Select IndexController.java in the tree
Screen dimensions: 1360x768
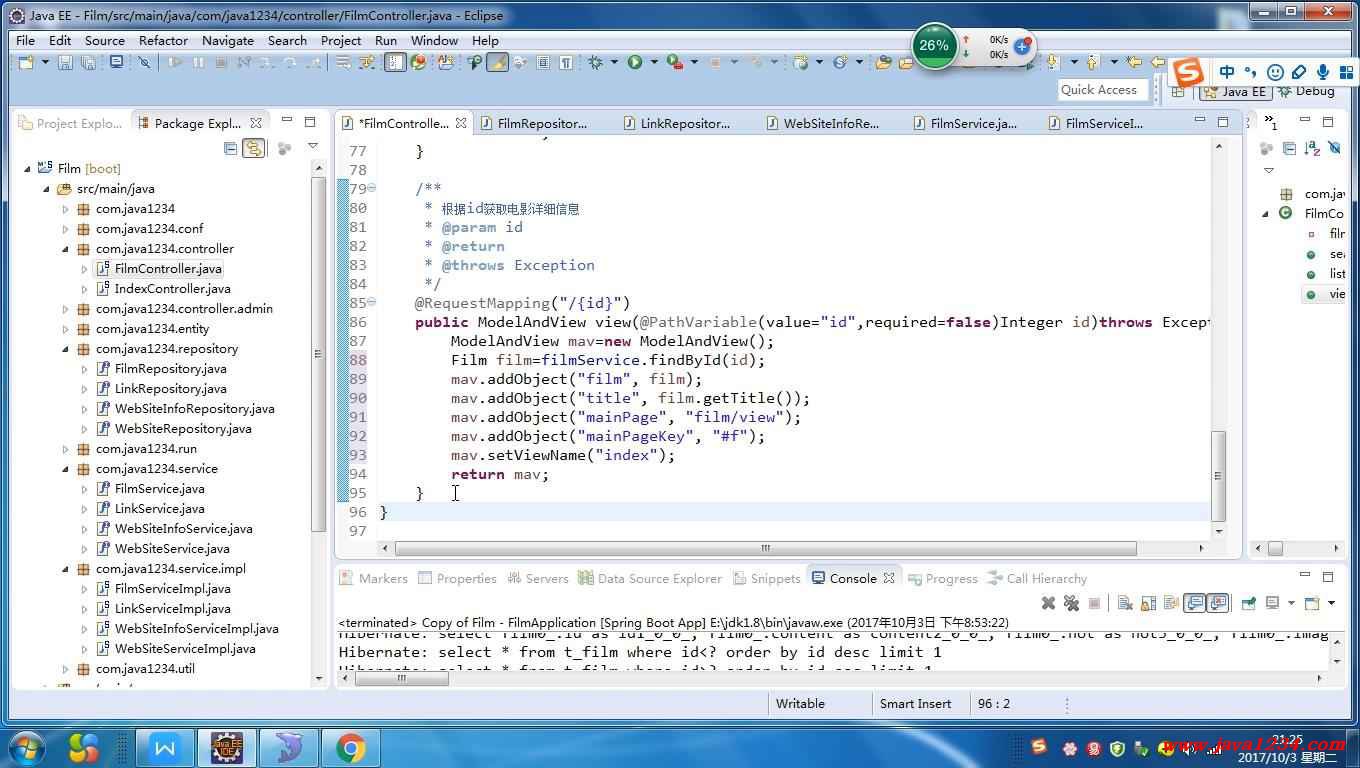[x=172, y=288]
